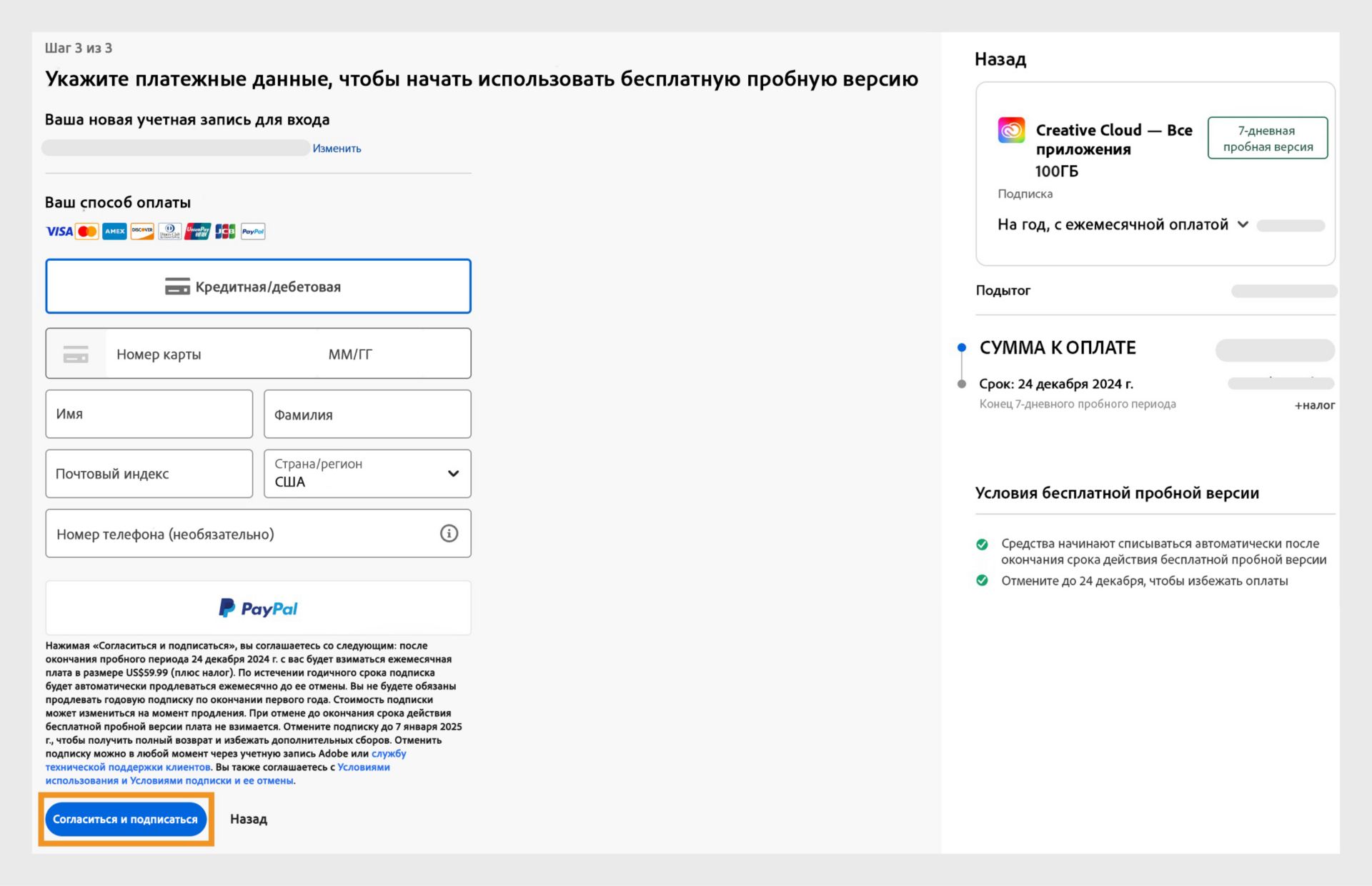
Task: Choose PayPal as the payment method
Action: pyautogui.click(x=258, y=608)
